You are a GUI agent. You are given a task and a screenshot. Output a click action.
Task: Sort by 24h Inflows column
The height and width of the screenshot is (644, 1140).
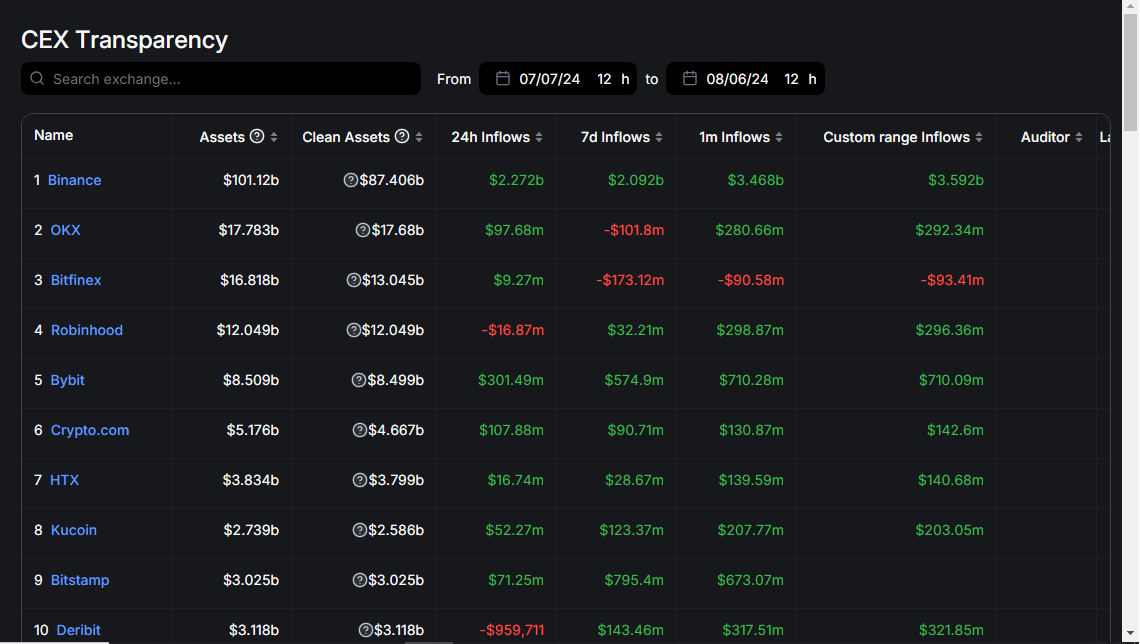coord(539,137)
